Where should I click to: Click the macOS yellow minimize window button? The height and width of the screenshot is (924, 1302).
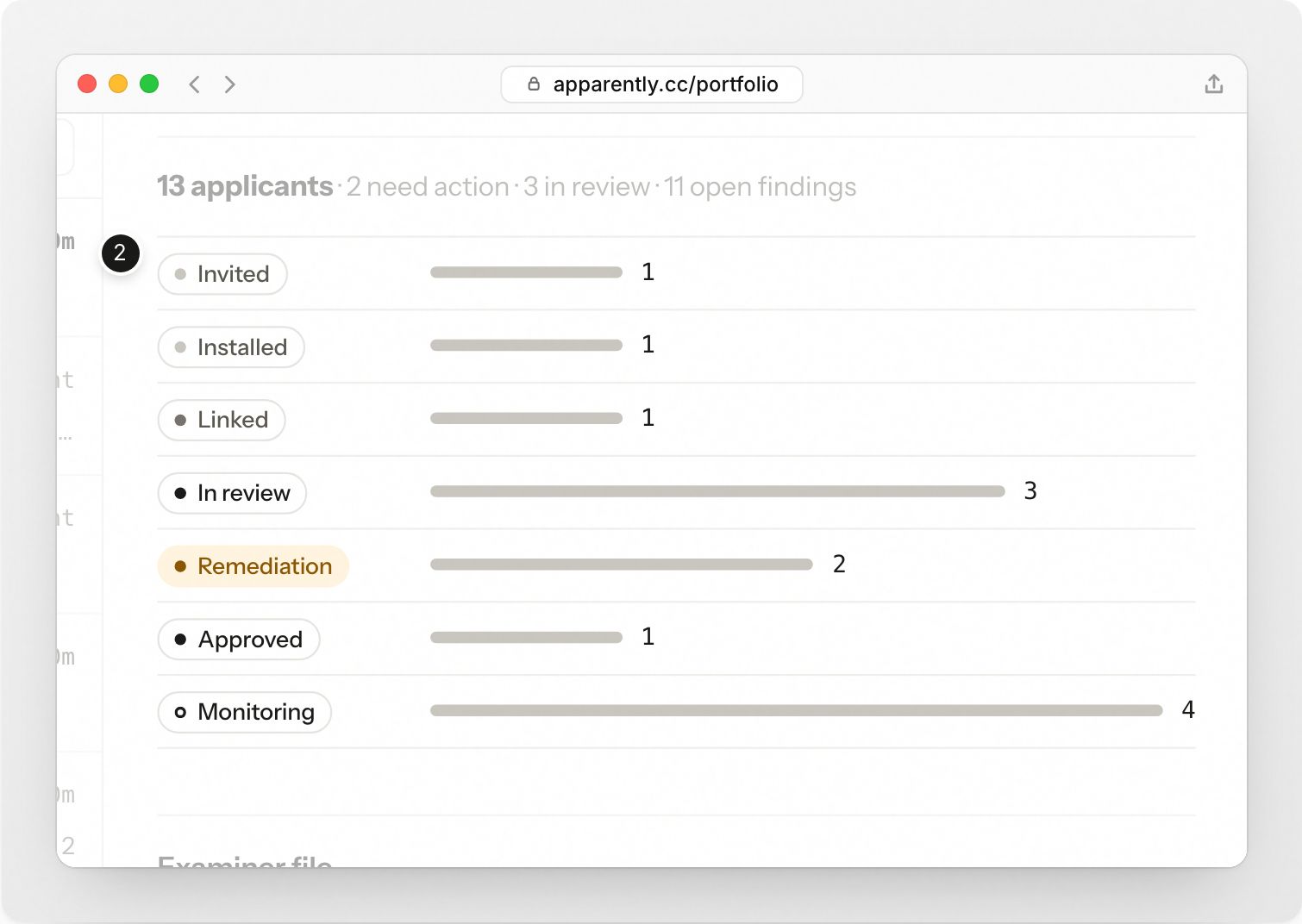[118, 84]
